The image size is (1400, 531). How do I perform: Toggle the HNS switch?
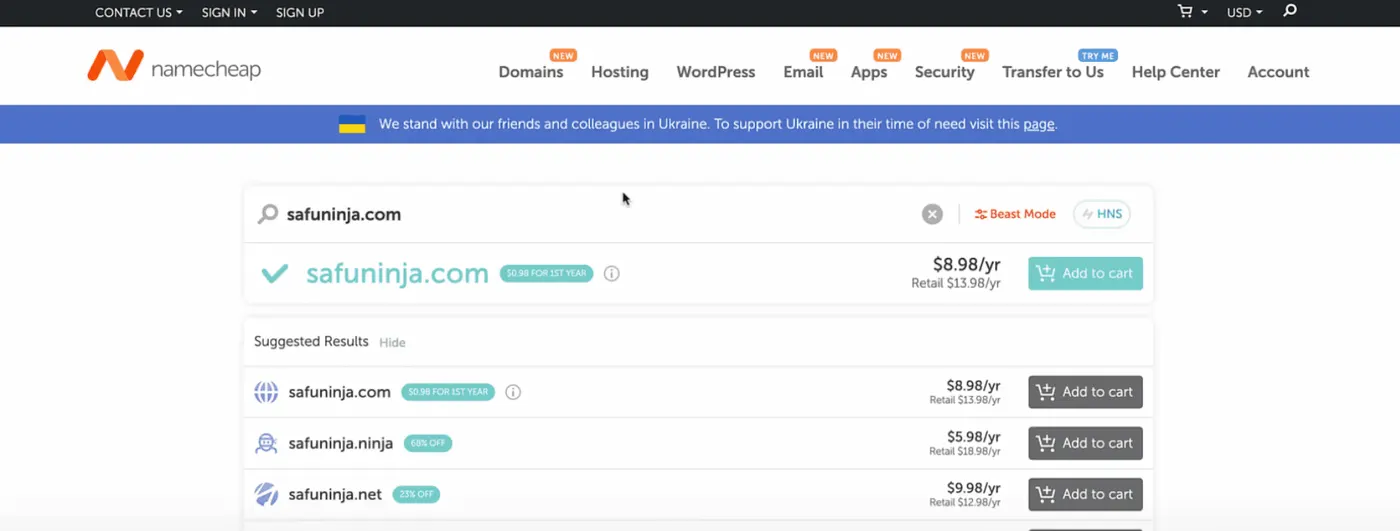(x=1102, y=214)
